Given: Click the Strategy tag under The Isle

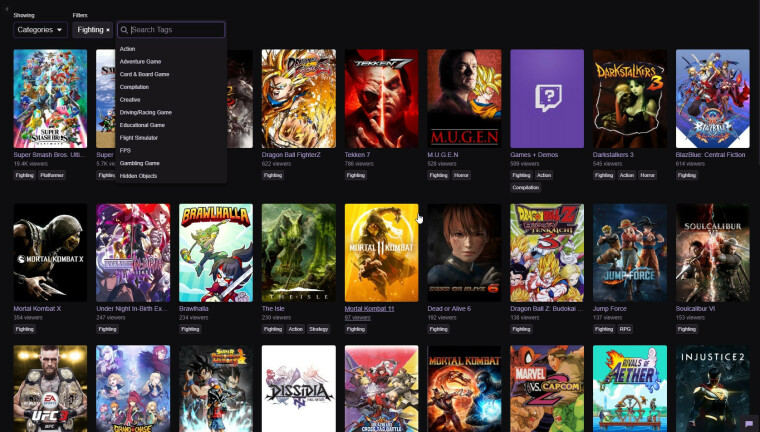Looking at the screenshot, I should pos(318,329).
